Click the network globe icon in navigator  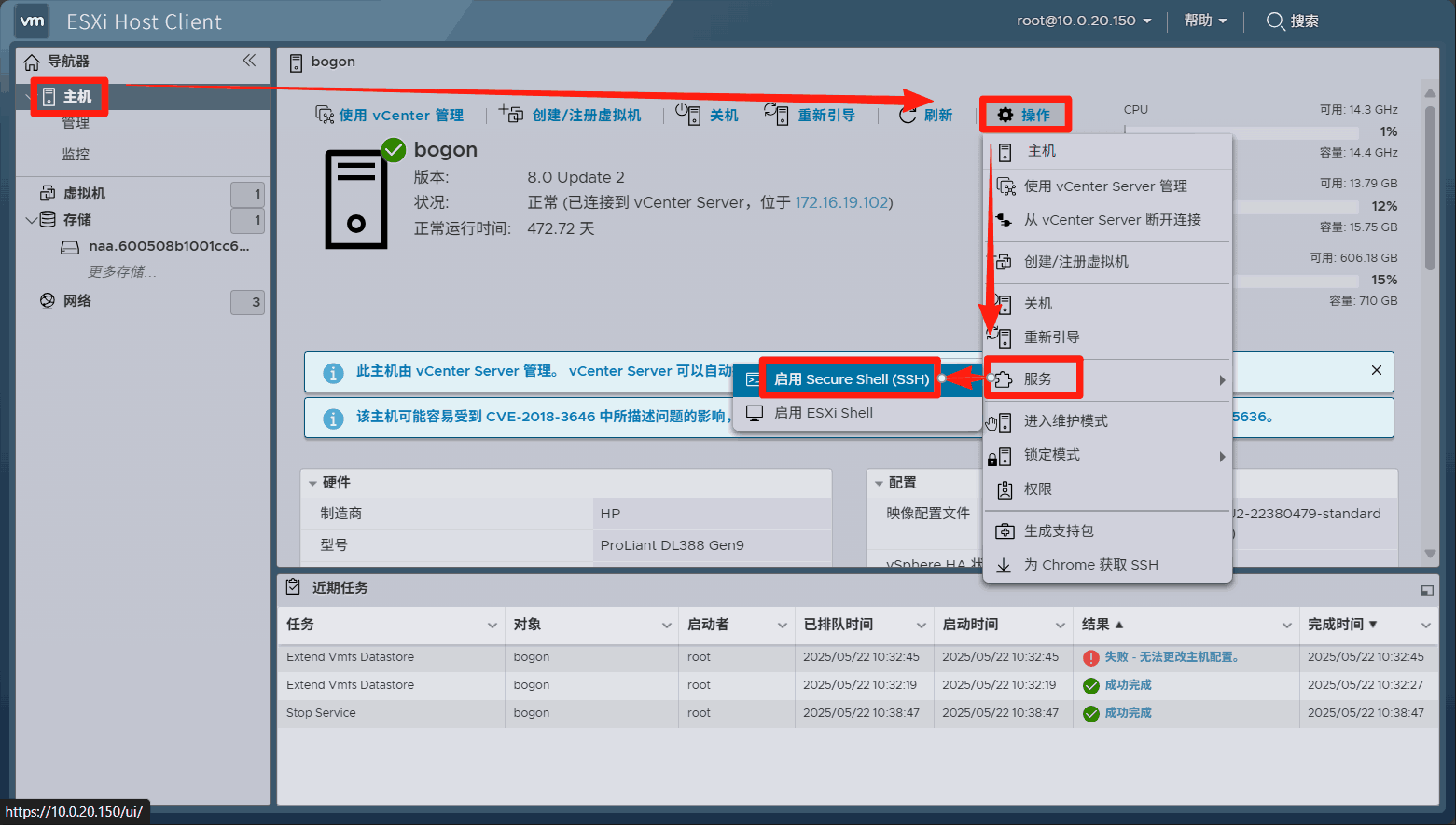48,300
